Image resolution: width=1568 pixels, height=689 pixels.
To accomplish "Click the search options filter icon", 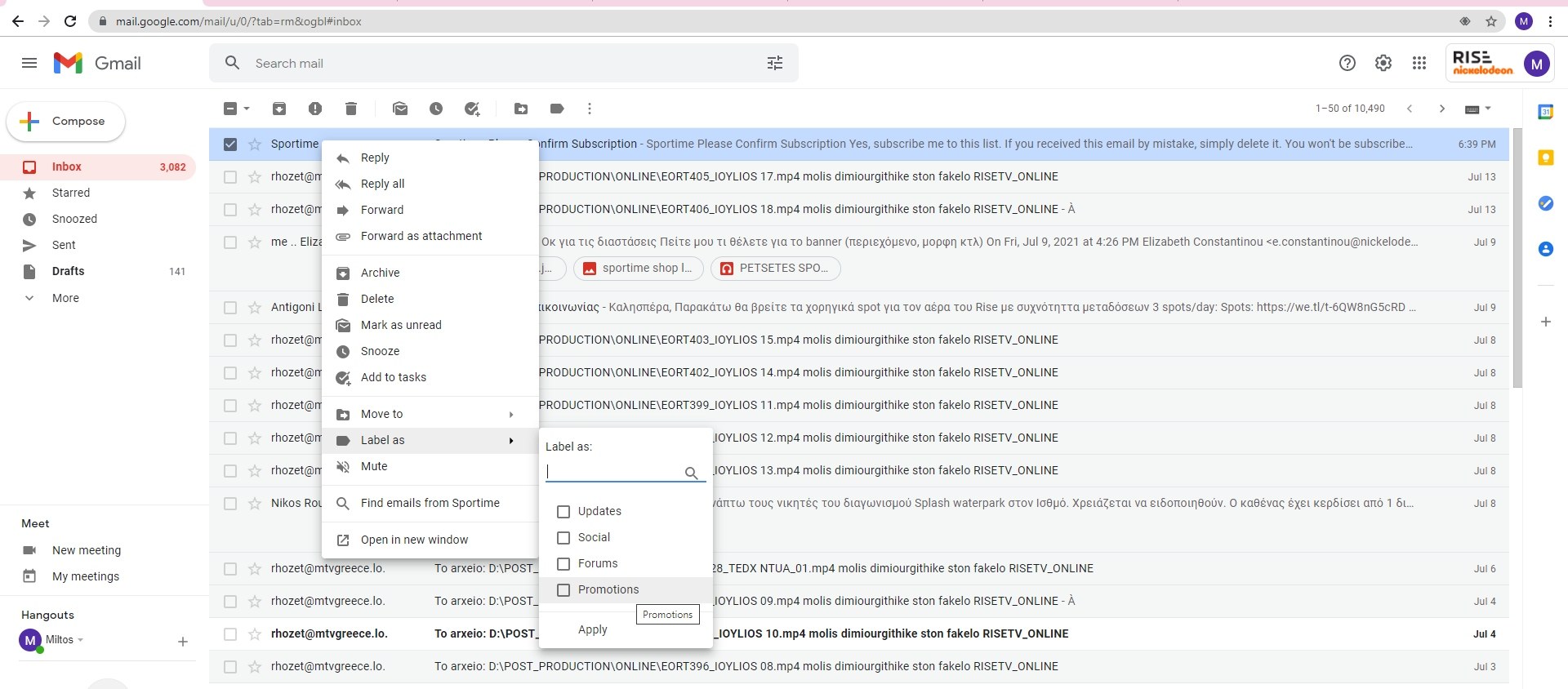I will (775, 63).
